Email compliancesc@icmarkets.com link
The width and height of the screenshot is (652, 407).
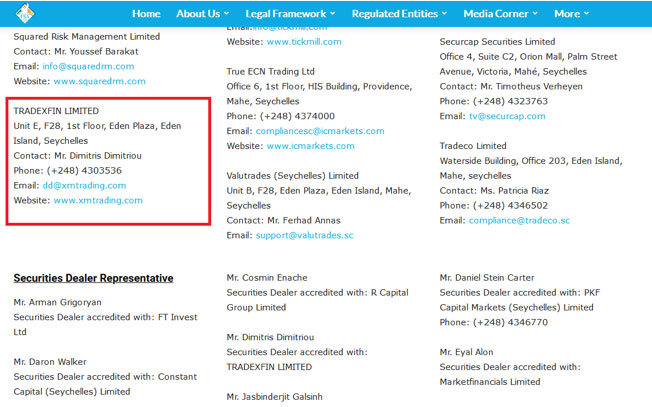pos(320,131)
